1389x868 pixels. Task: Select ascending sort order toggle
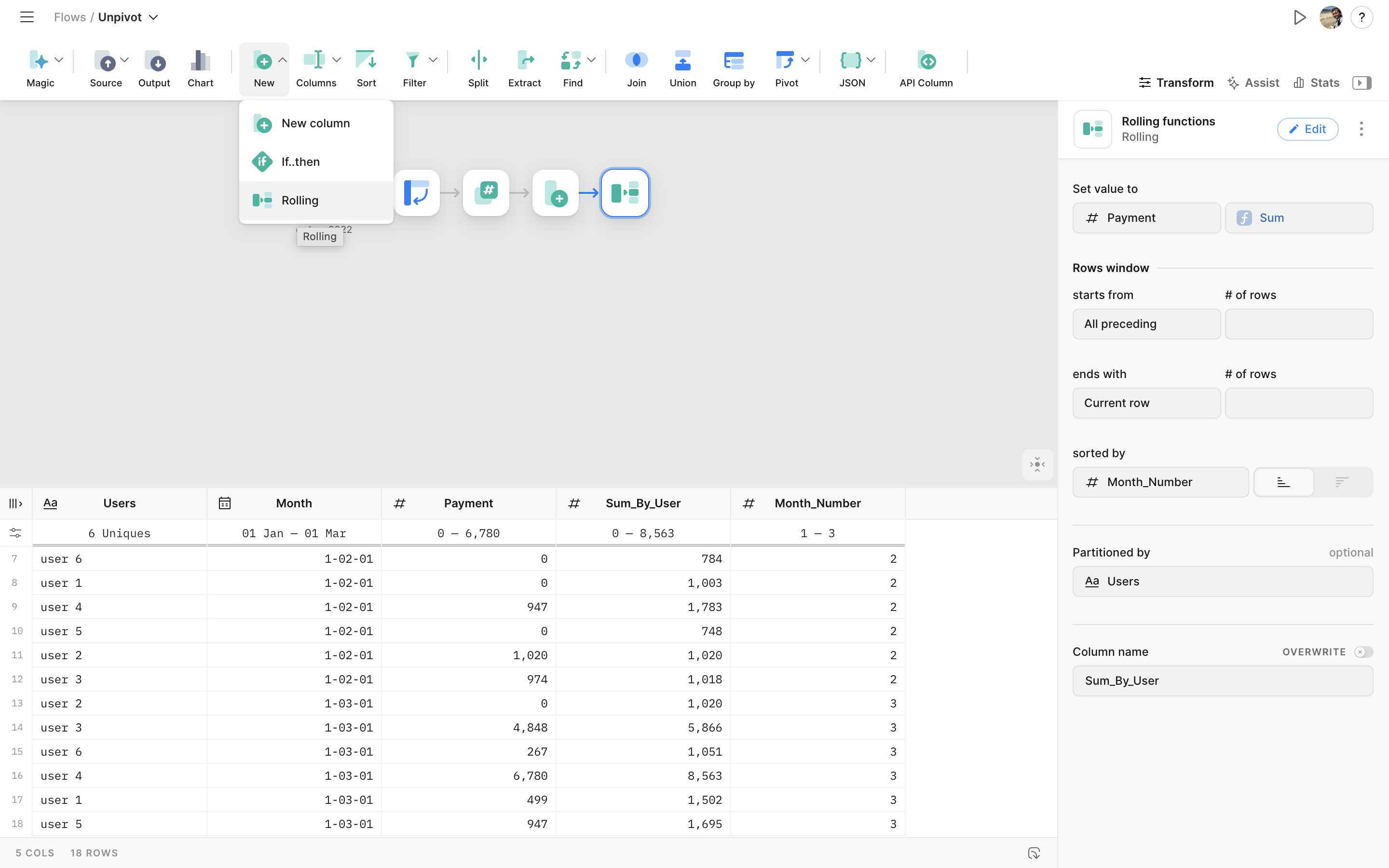tap(1283, 482)
